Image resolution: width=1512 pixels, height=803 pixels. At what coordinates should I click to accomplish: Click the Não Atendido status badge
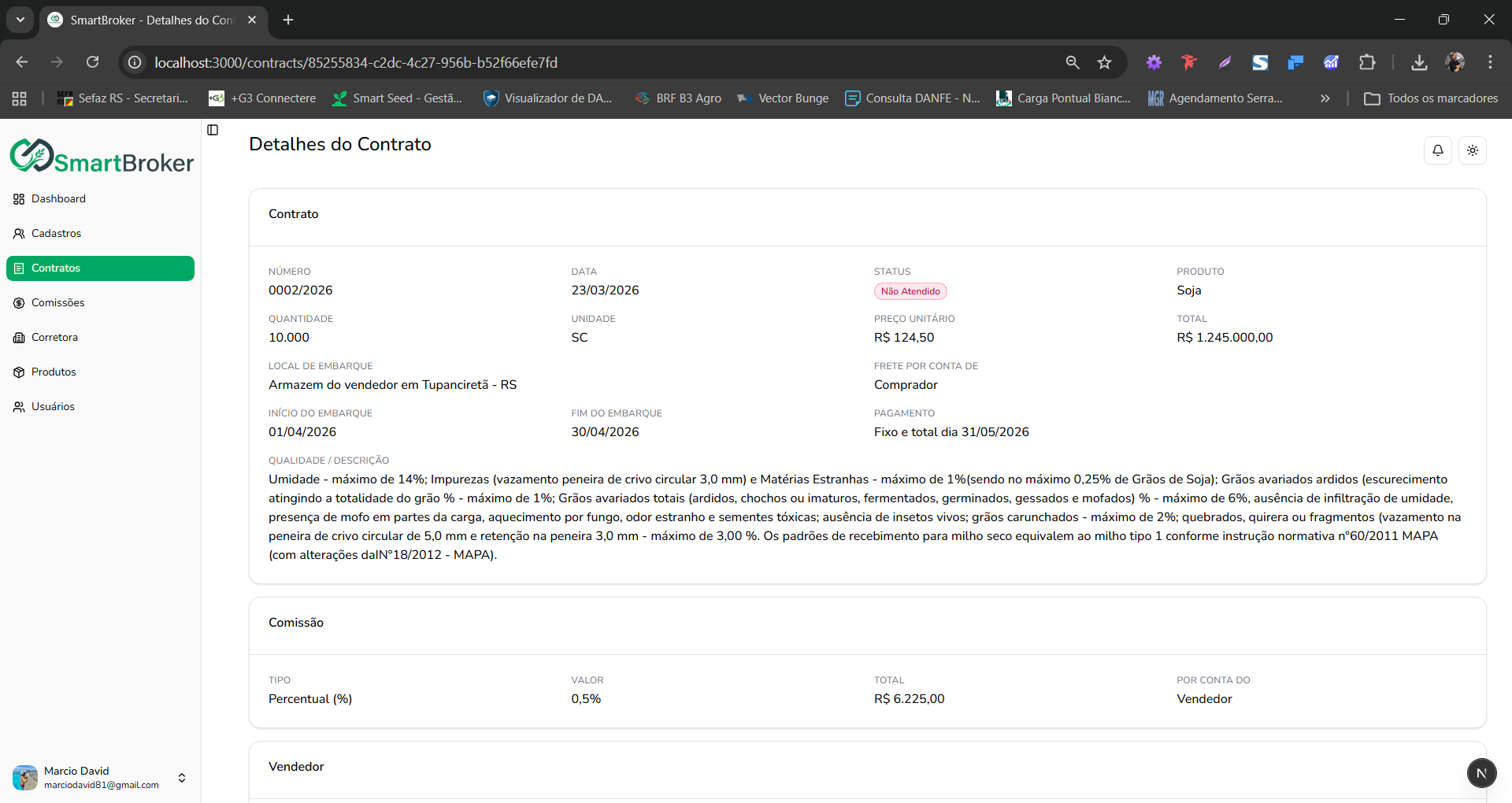click(x=910, y=291)
